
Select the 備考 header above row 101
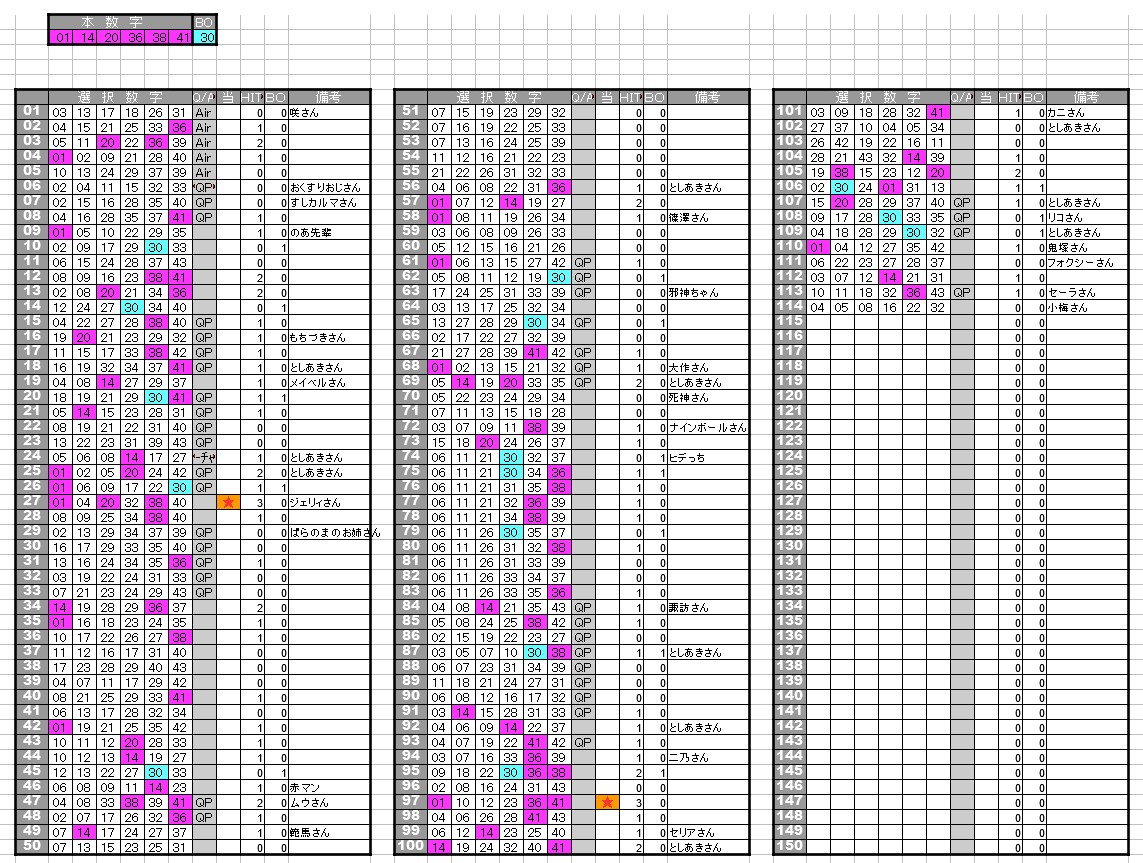(x=1087, y=97)
